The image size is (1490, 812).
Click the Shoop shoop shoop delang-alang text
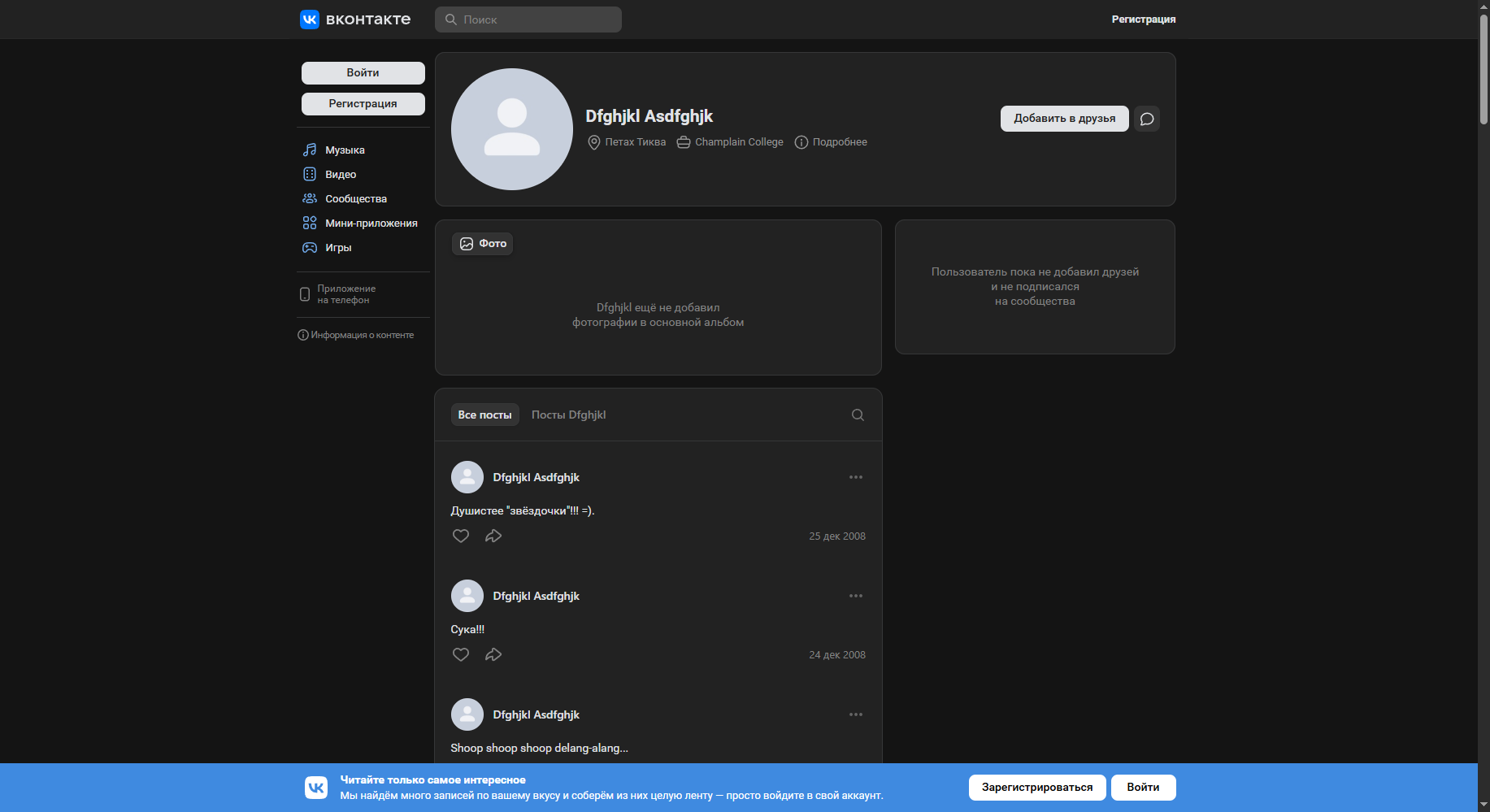[539, 749]
